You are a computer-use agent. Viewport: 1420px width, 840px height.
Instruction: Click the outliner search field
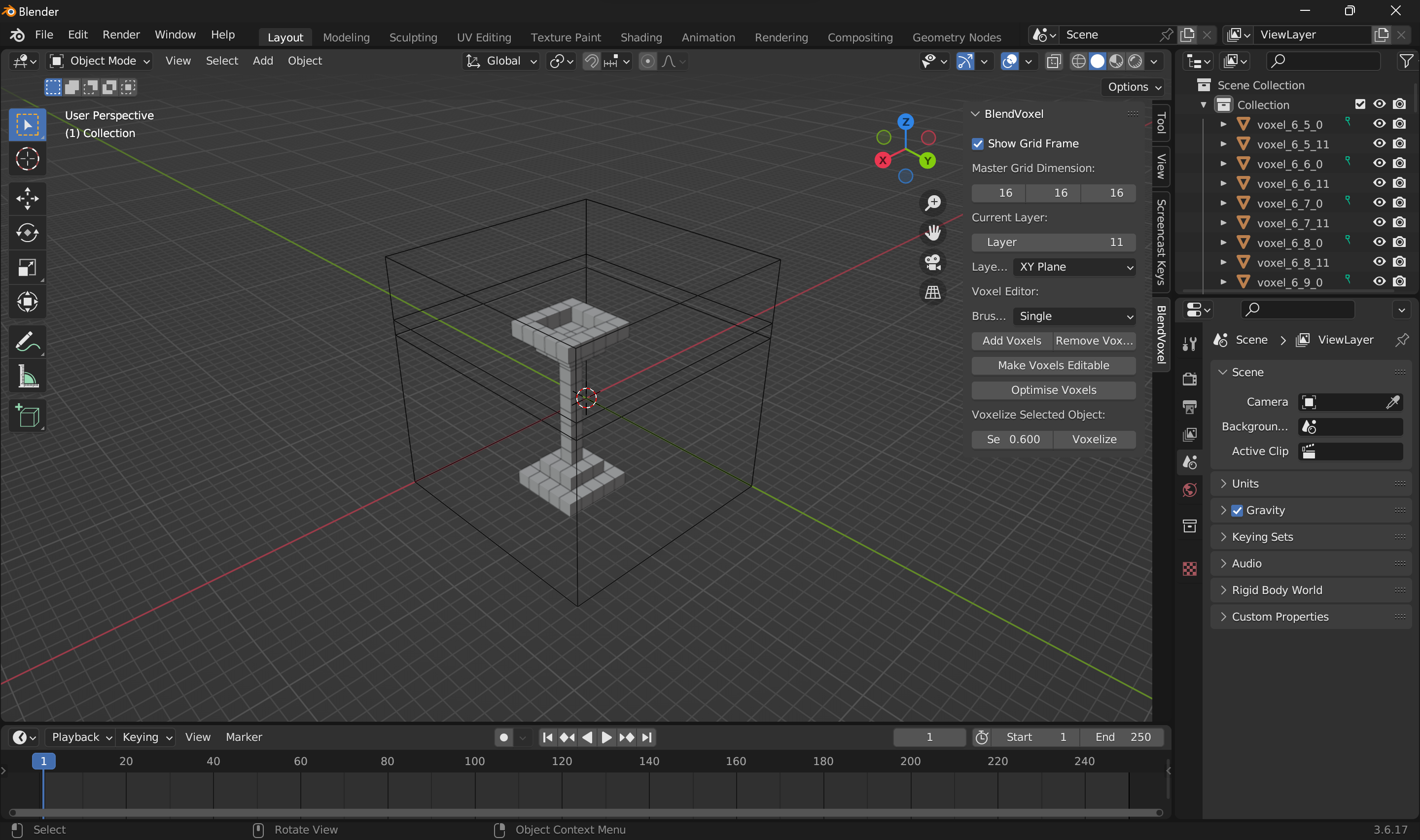[1323, 61]
